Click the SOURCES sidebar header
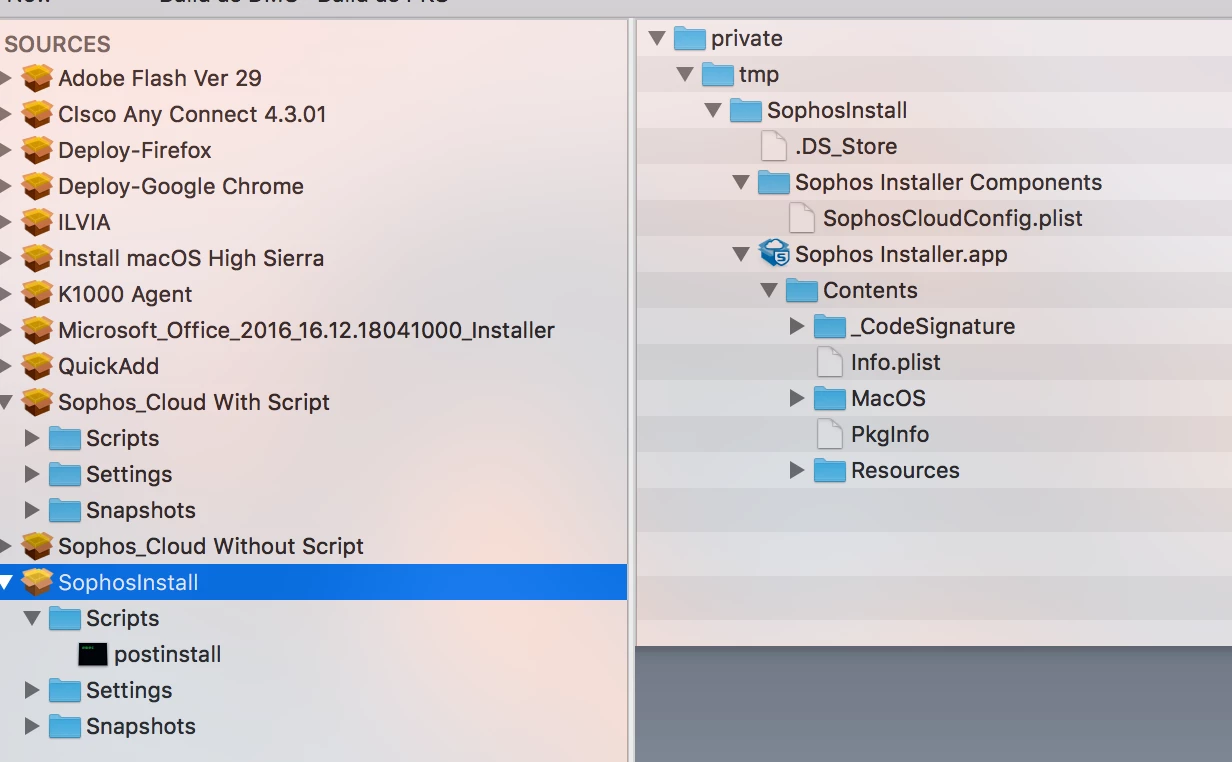 [58, 44]
